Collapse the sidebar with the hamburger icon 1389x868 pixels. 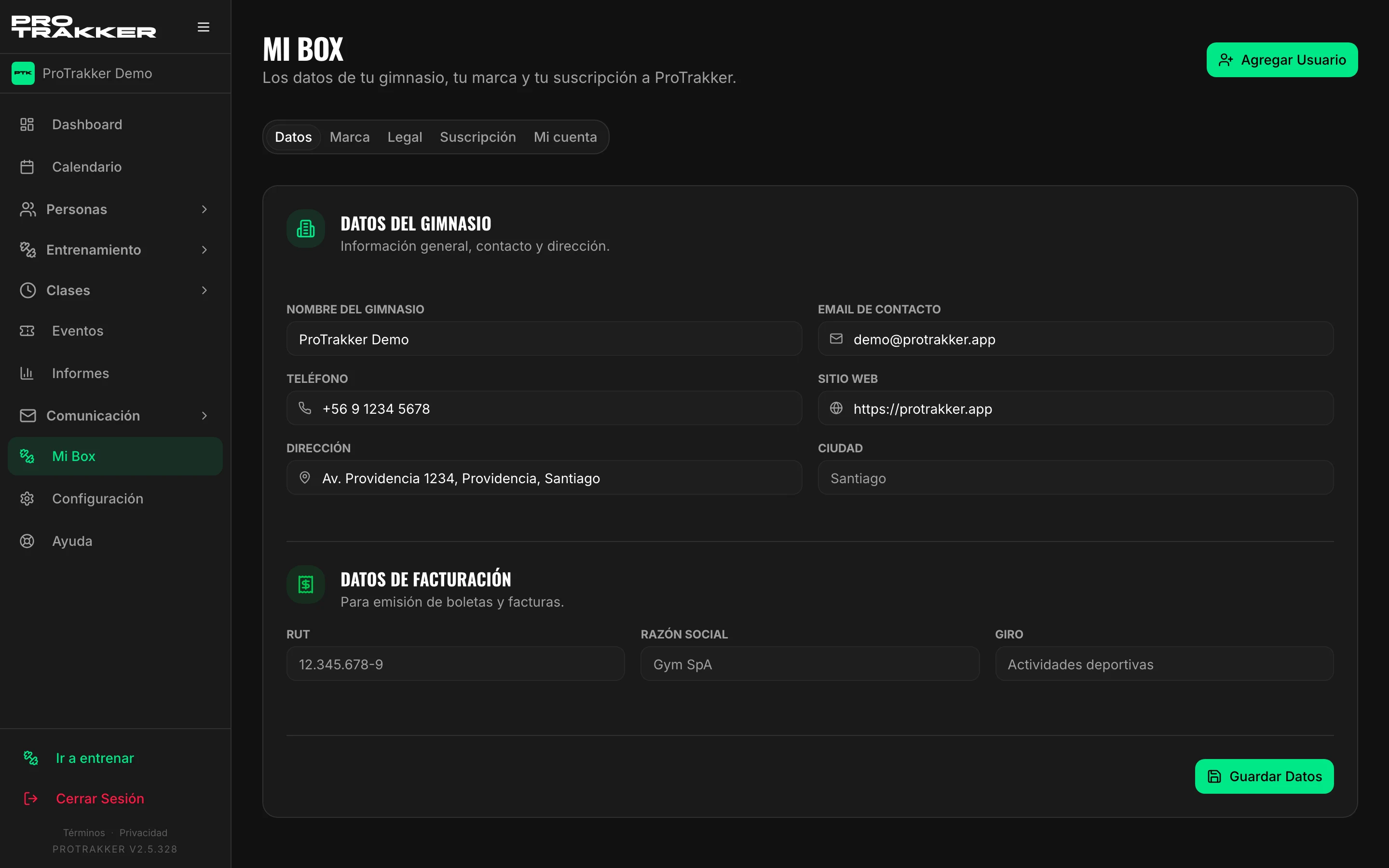203,27
